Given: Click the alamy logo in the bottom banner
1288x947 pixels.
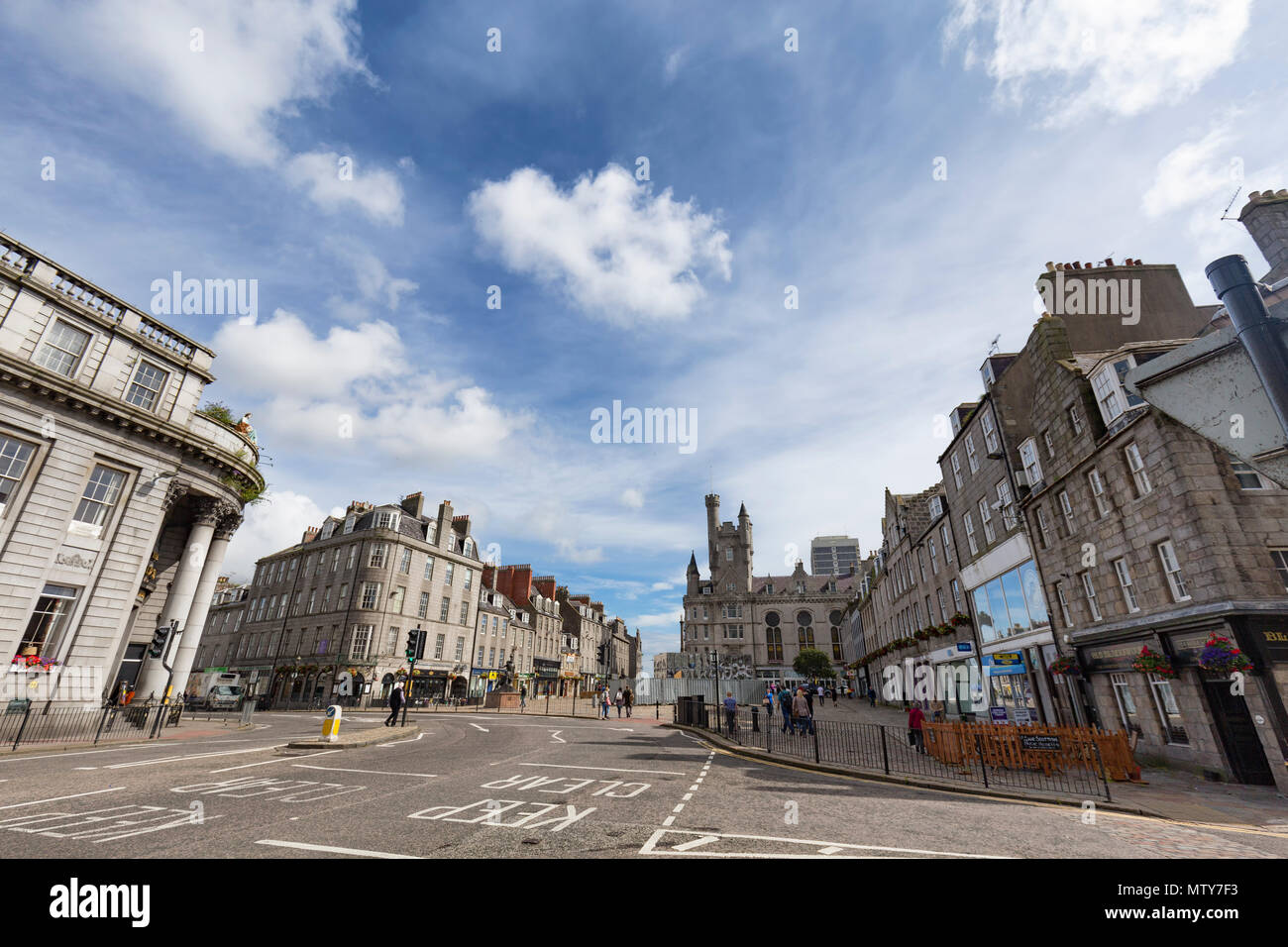Looking at the screenshot, I should (x=100, y=900).
